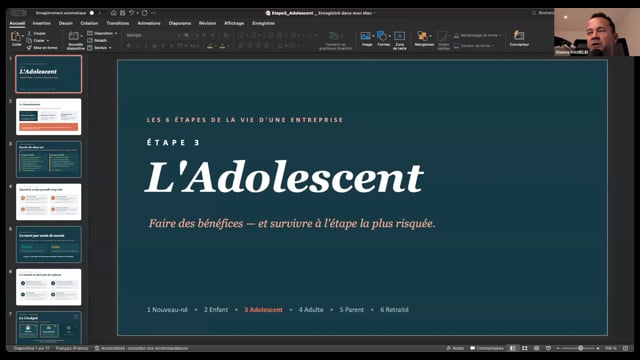Click the Copier icon

(29, 40)
